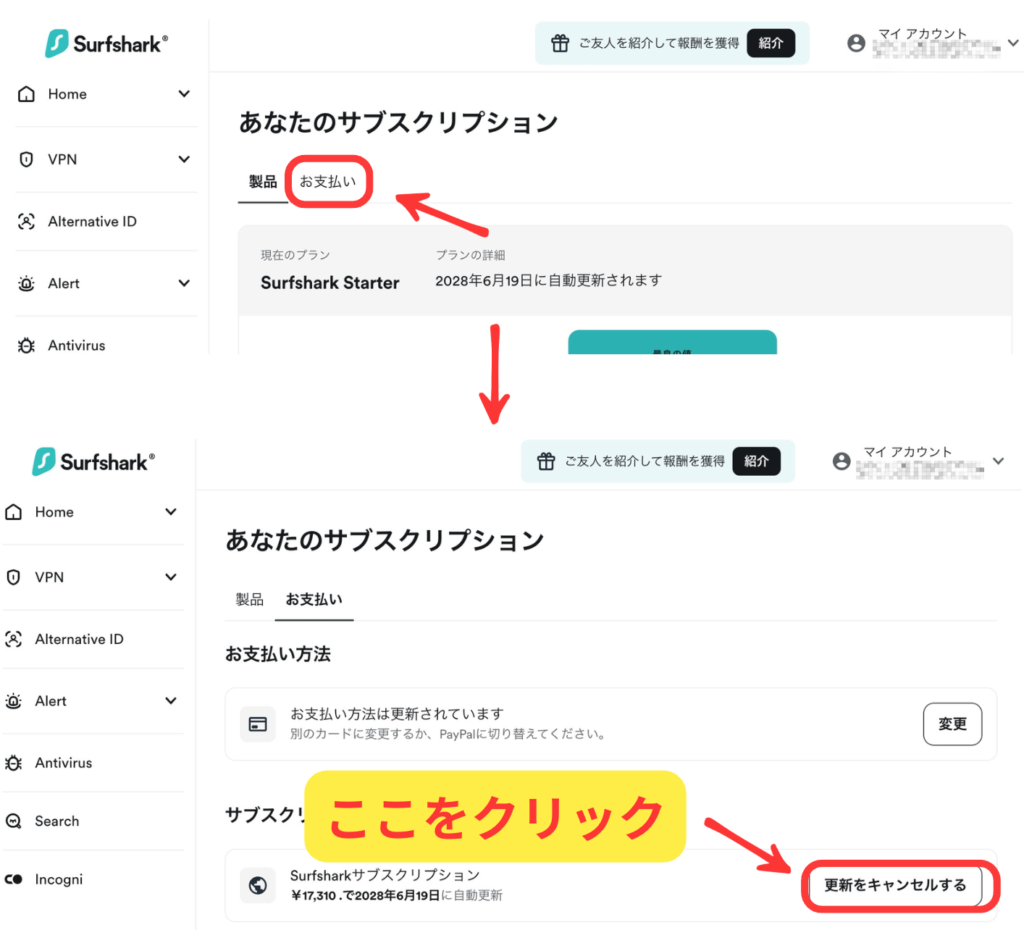Screen dimensions: 1024x930
Task: Click the VPN shield icon in the lower screenshot
Action: pyautogui.click(x=14, y=577)
